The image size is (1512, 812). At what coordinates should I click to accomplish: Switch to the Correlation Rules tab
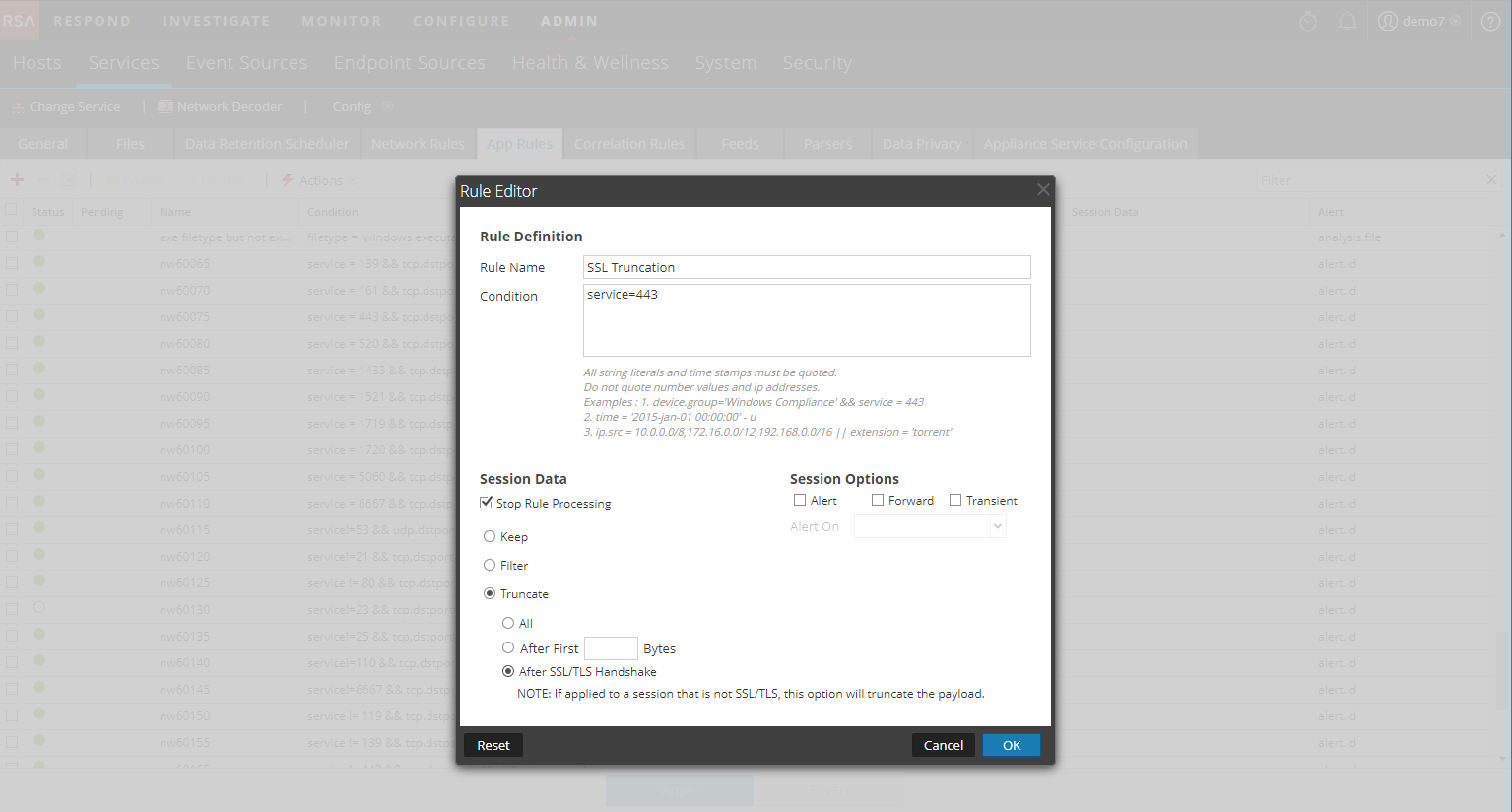(x=628, y=143)
